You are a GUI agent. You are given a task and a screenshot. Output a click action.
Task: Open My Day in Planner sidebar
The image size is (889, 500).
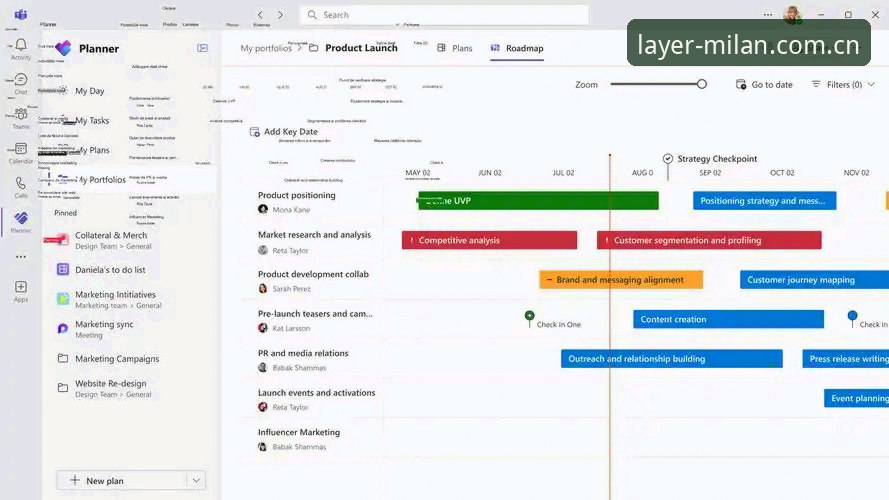click(90, 91)
